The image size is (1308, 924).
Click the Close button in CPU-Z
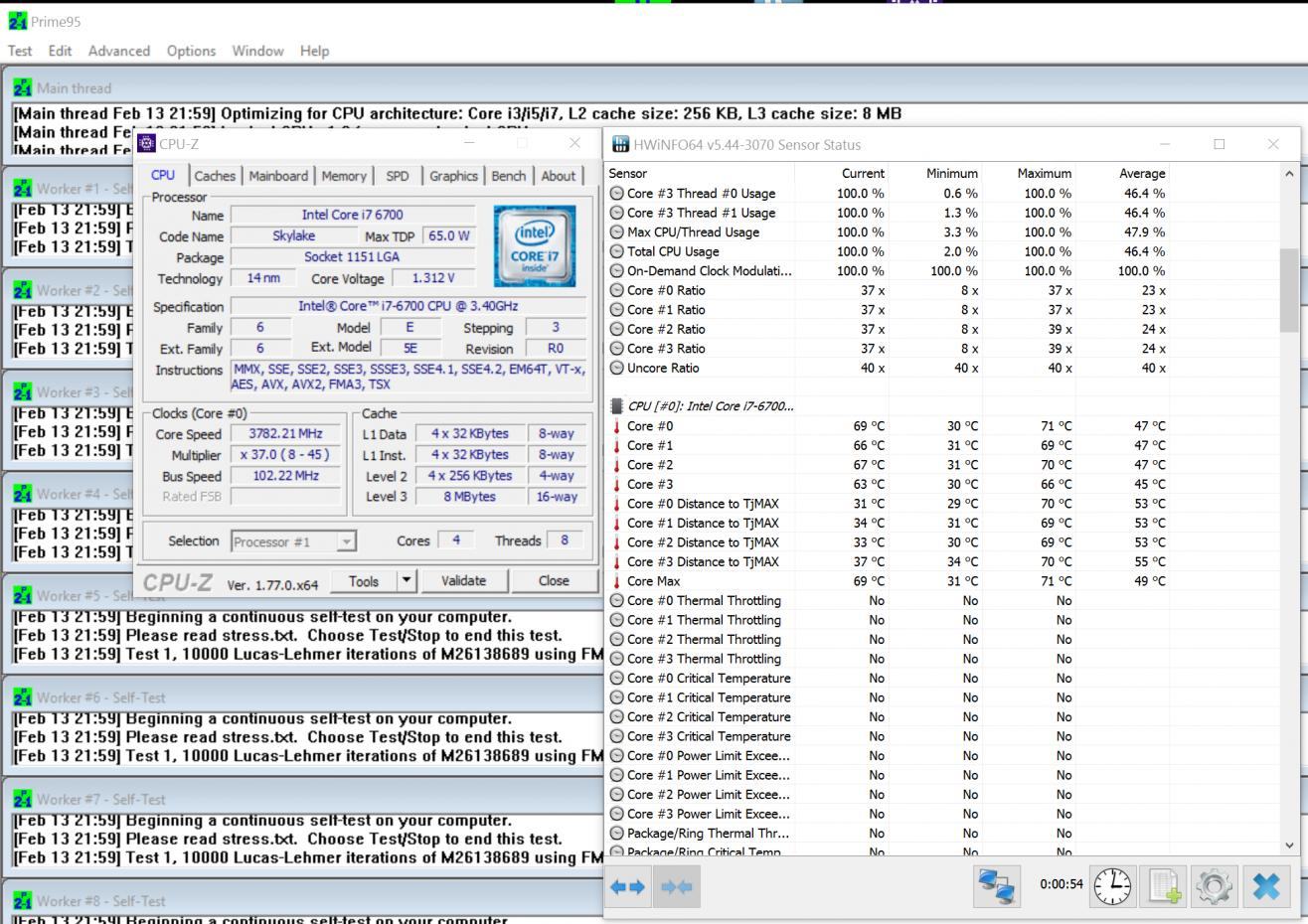[x=554, y=581]
